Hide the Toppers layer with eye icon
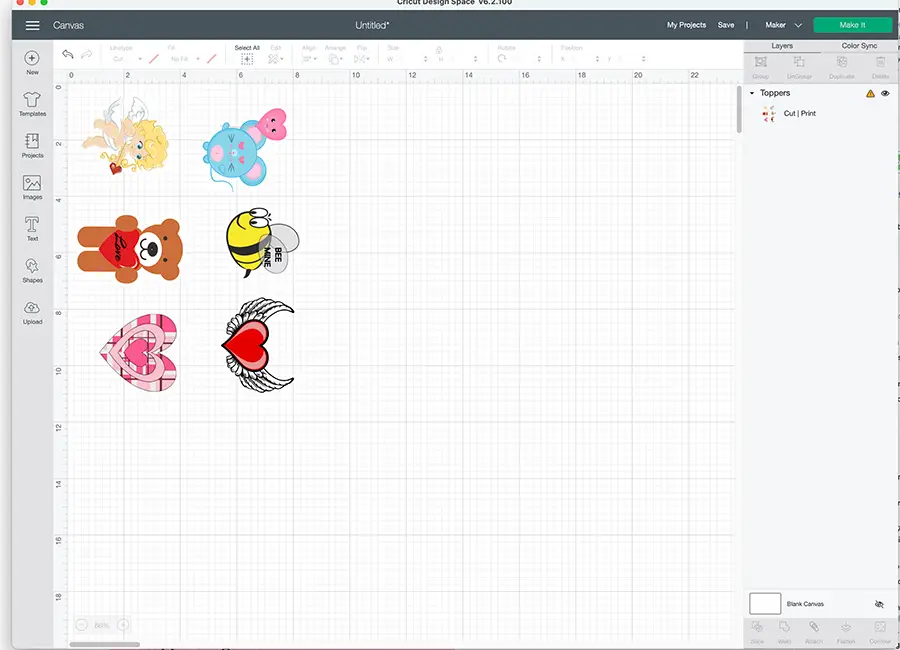900x650 pixels. coord(885,93)
